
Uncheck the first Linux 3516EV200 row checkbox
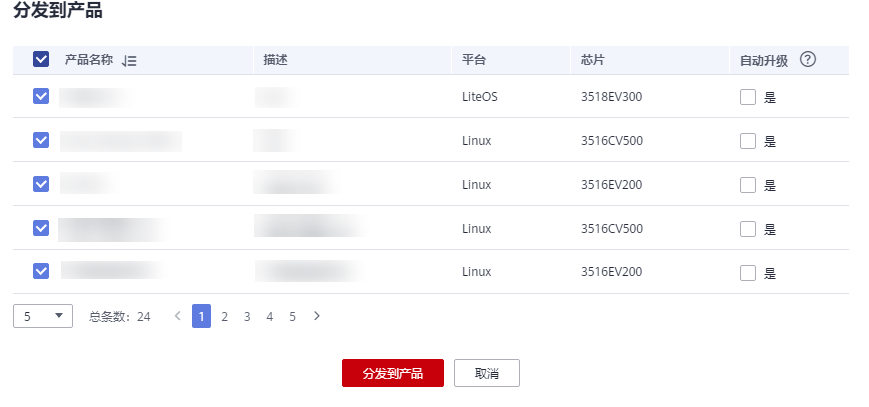[x=41, y=184]
